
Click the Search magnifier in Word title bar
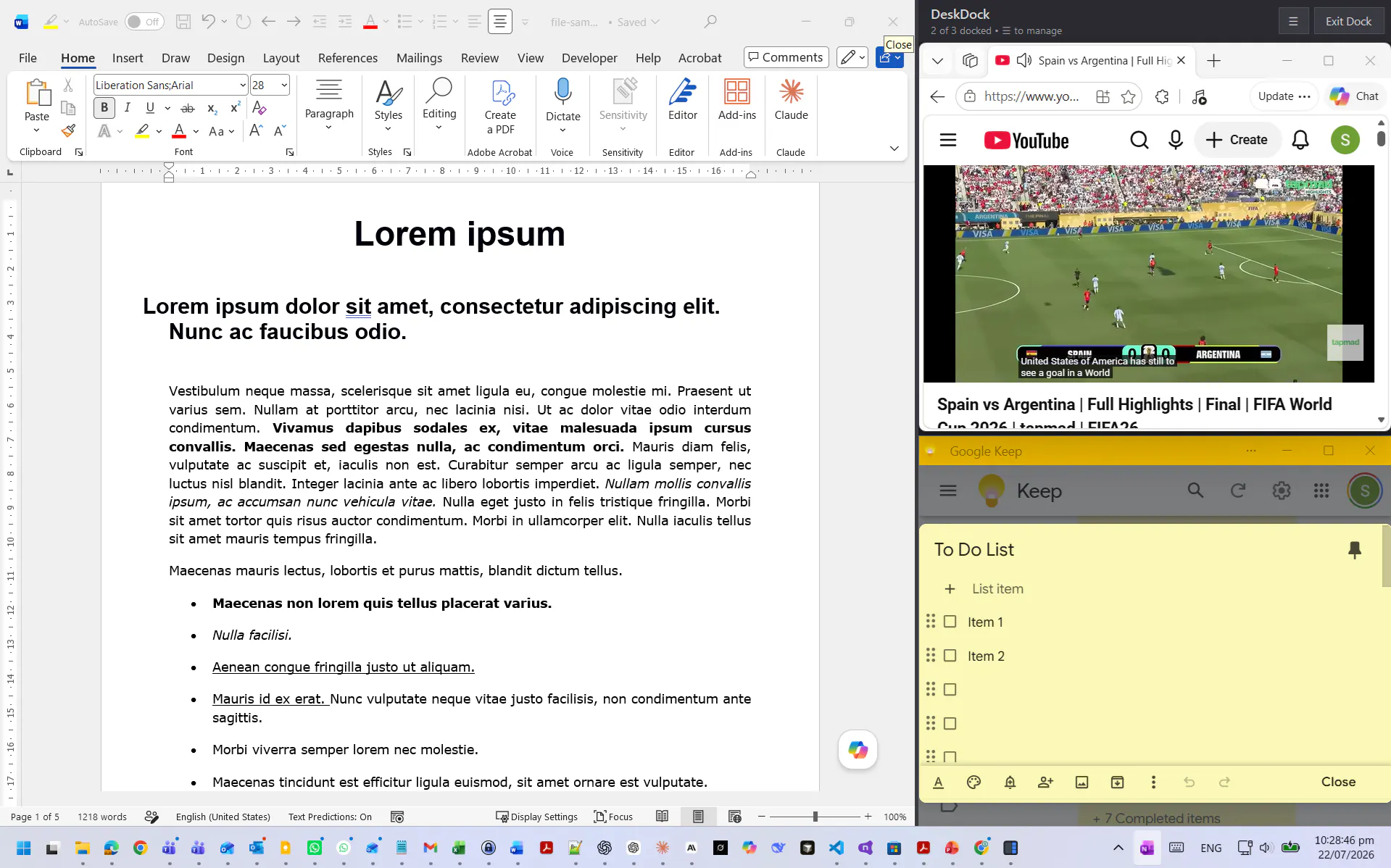click(x=710, y=22)
